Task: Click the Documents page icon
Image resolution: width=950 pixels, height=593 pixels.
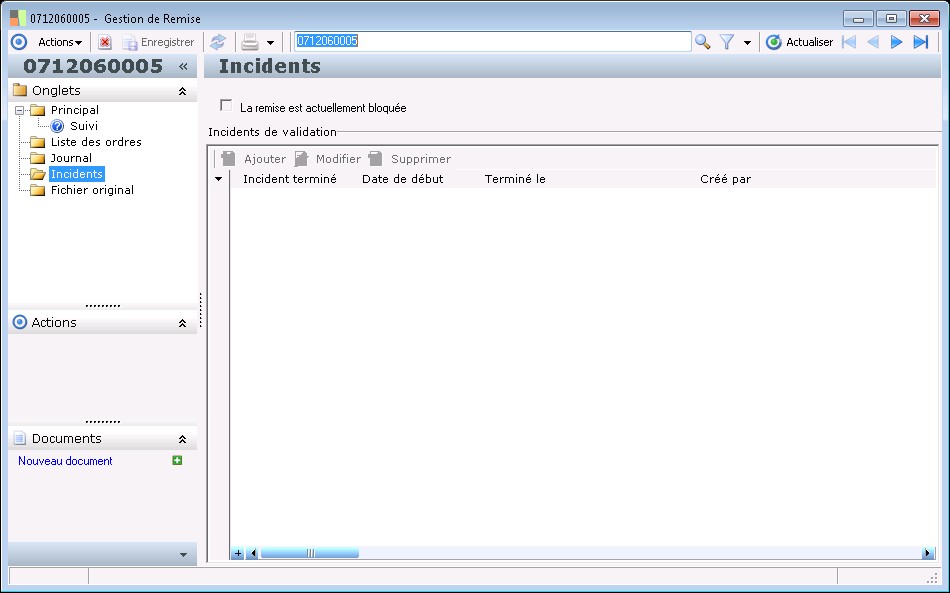Action: [20, 438]
